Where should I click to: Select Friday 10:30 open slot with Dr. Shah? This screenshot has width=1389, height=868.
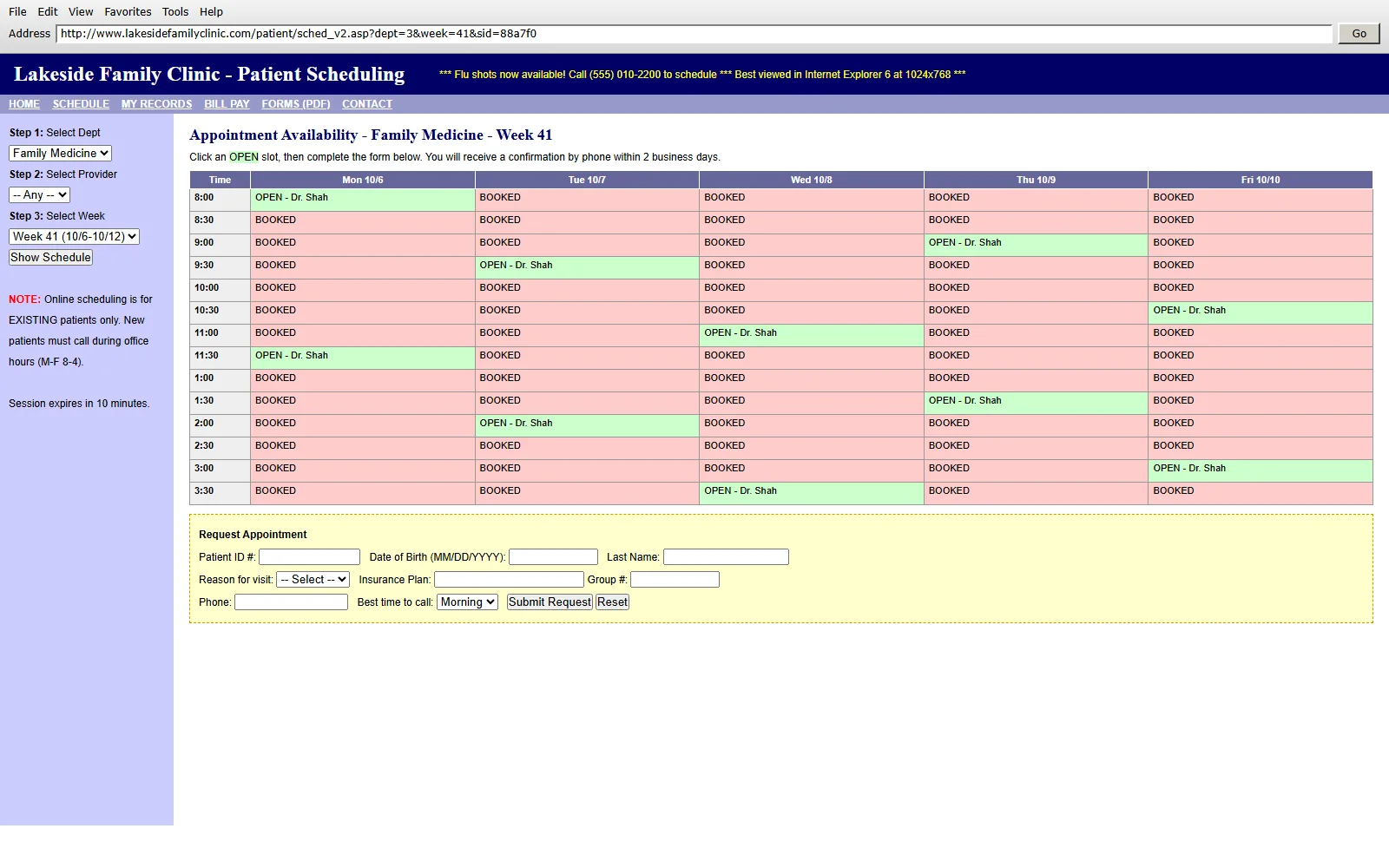pyautogui.click(x=1261, y=312)
